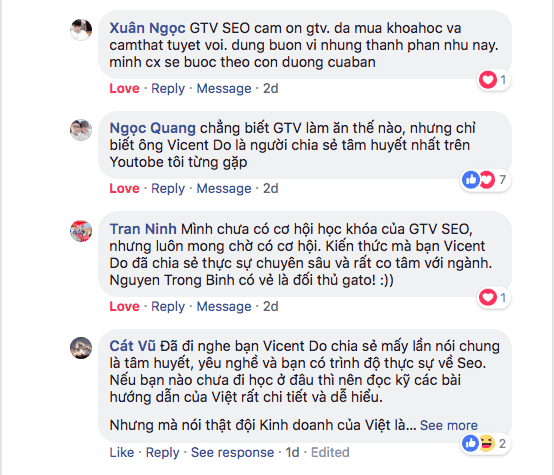Image resolution: width=554 pixels, height=475 pixels.
Task: Click the heart reaction on Tran Ninh's comment
Action: tap(494, 297)
